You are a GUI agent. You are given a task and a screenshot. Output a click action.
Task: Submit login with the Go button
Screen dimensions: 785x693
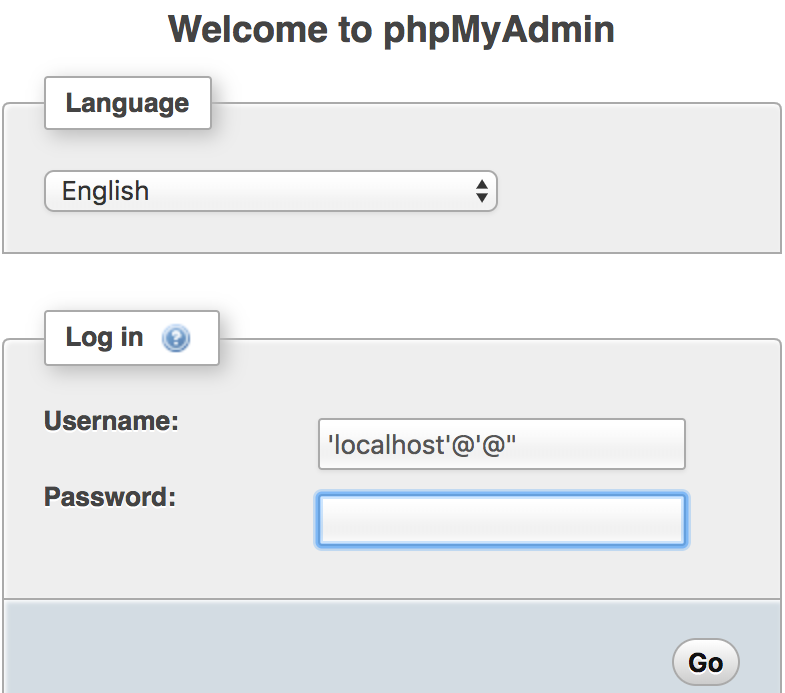point(705,662)
